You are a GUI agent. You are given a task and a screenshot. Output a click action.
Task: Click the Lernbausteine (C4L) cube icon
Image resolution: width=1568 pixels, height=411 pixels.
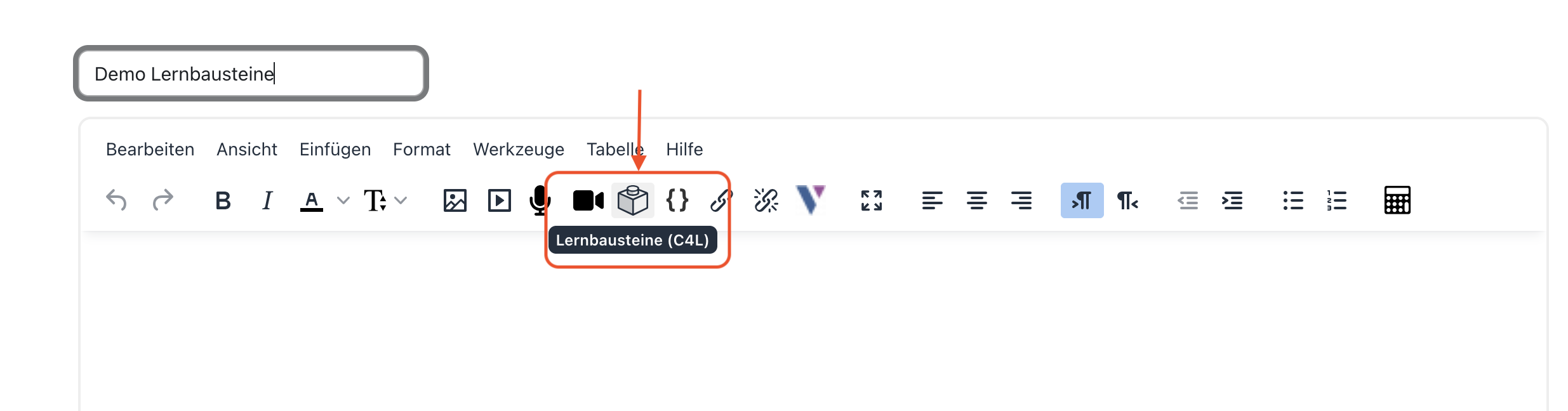click(632, 200)
